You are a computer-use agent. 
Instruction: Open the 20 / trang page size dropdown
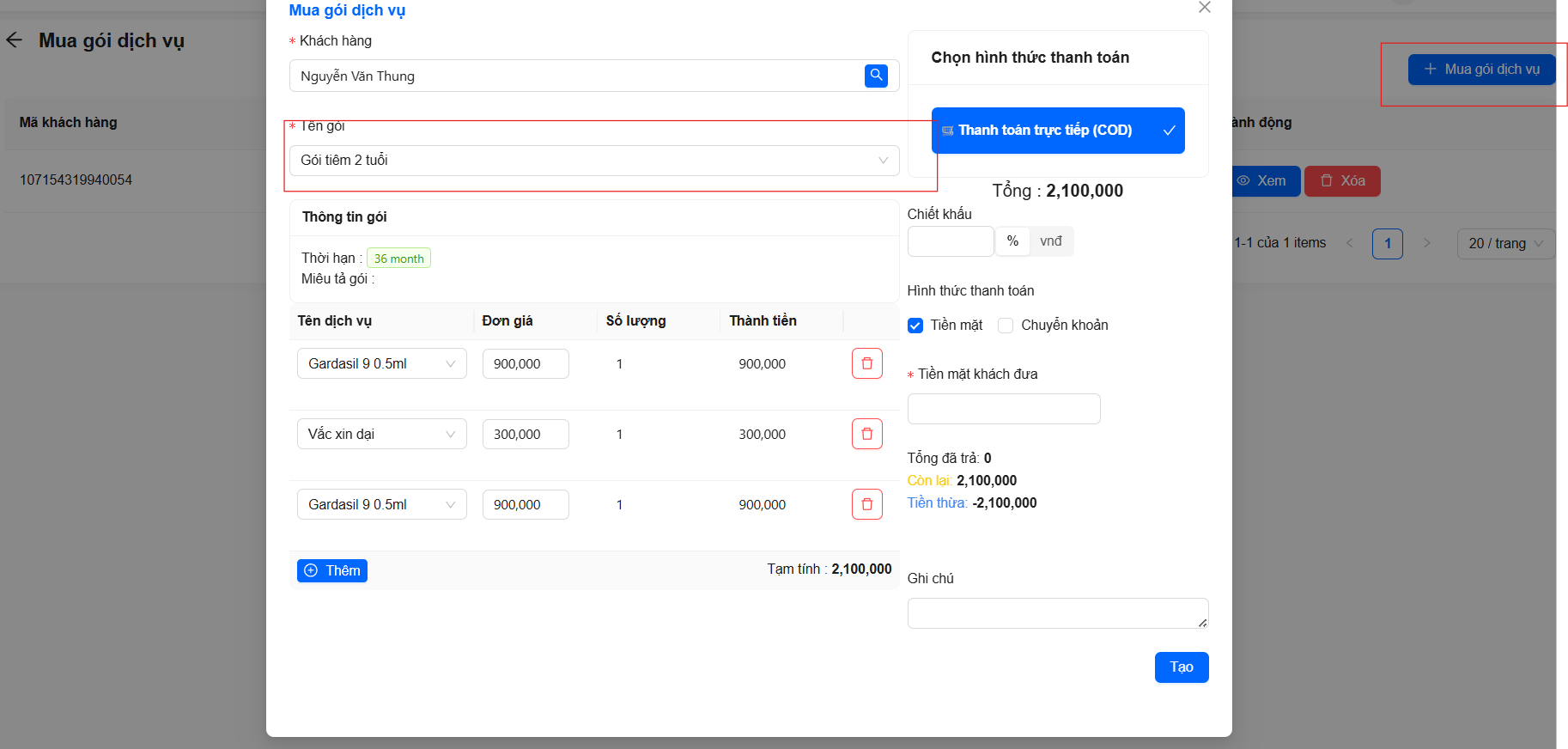tap(1505, 244)
